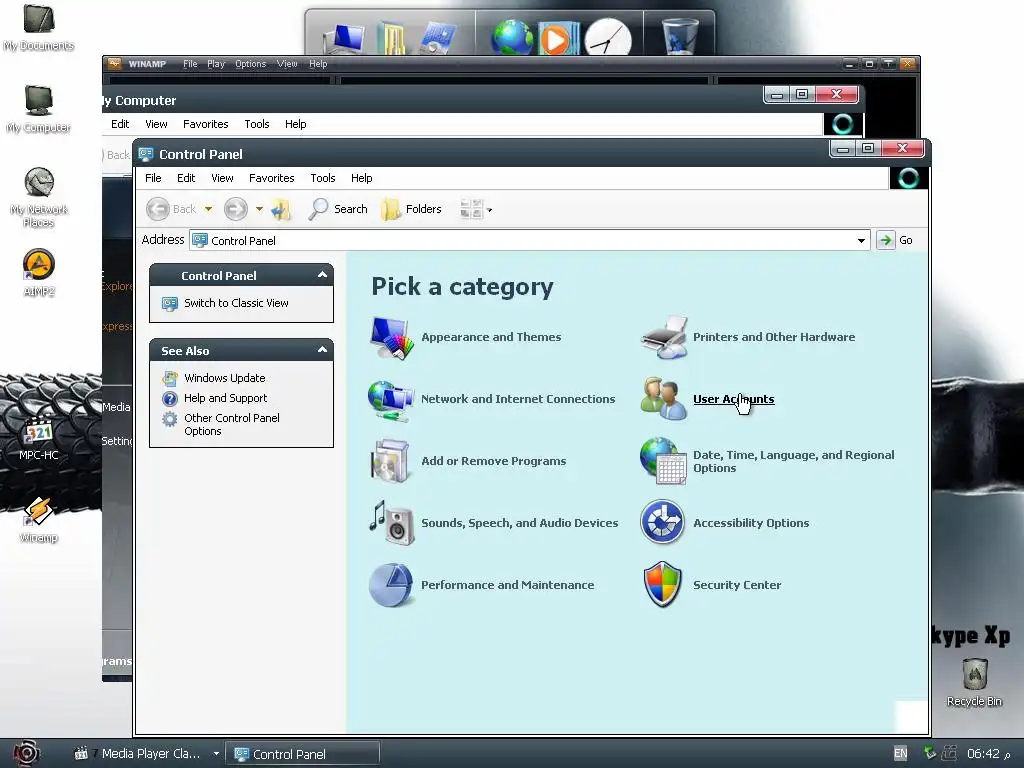The width and height of the screenshot is (1024, 768).
Task: Open the Winamp Options menu
Action: (x=250, y=64)
